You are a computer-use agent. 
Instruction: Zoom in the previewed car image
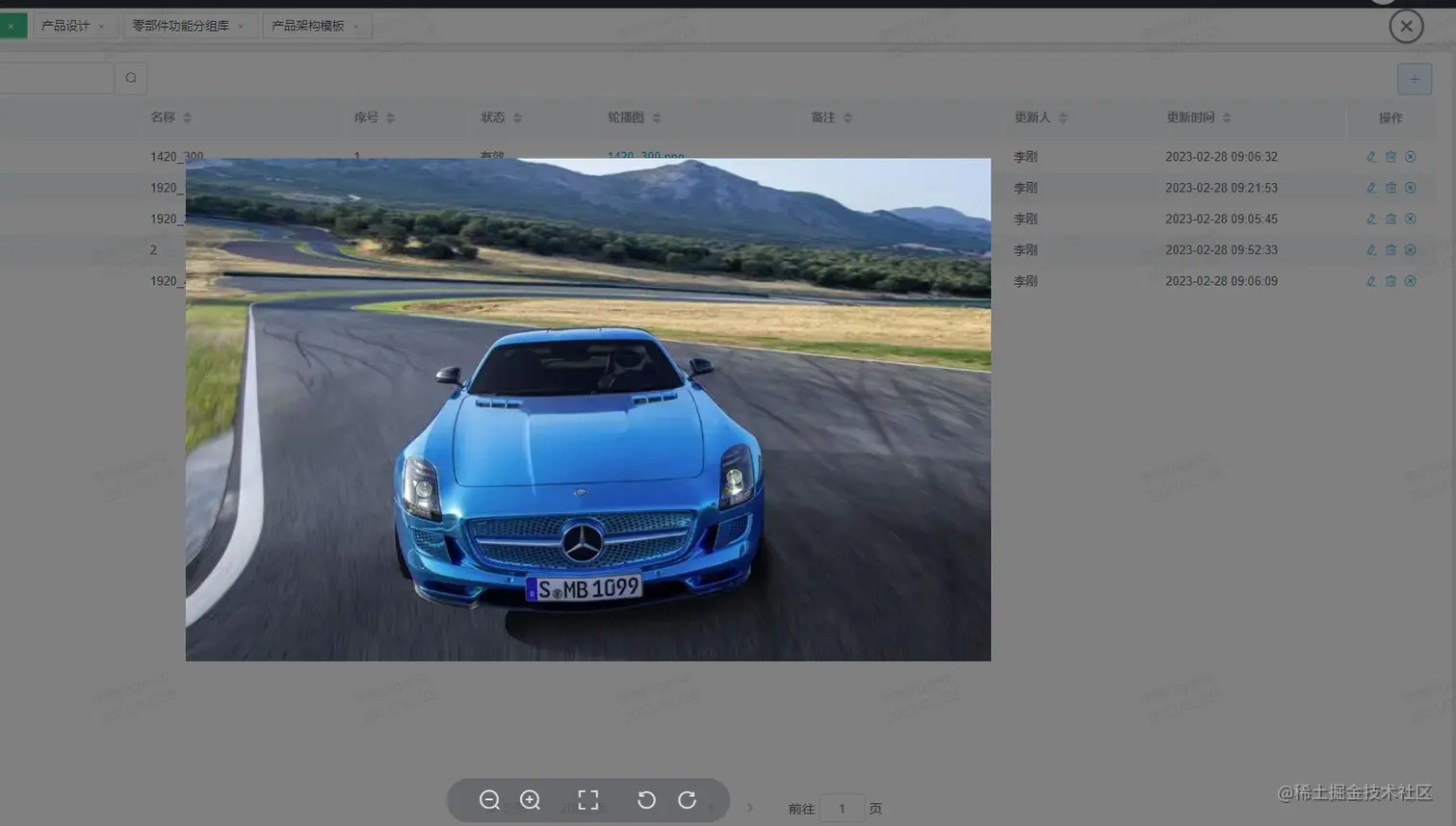pos(531,800)
